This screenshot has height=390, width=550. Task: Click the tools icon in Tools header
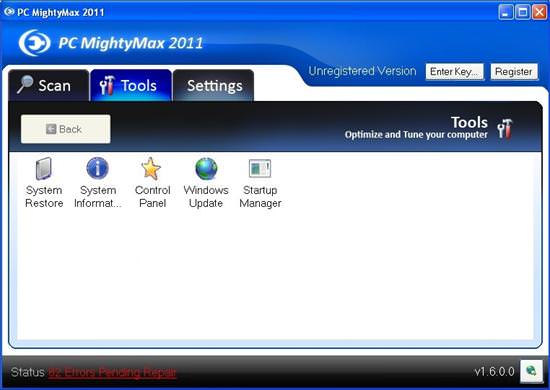(505, 128)
